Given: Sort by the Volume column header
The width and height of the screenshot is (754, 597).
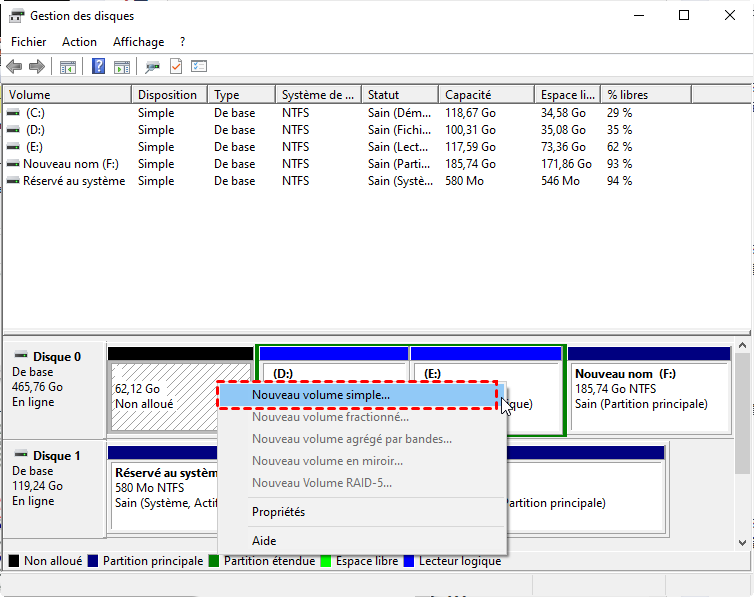Looking at the screenshot, I should tap(67, 95).
